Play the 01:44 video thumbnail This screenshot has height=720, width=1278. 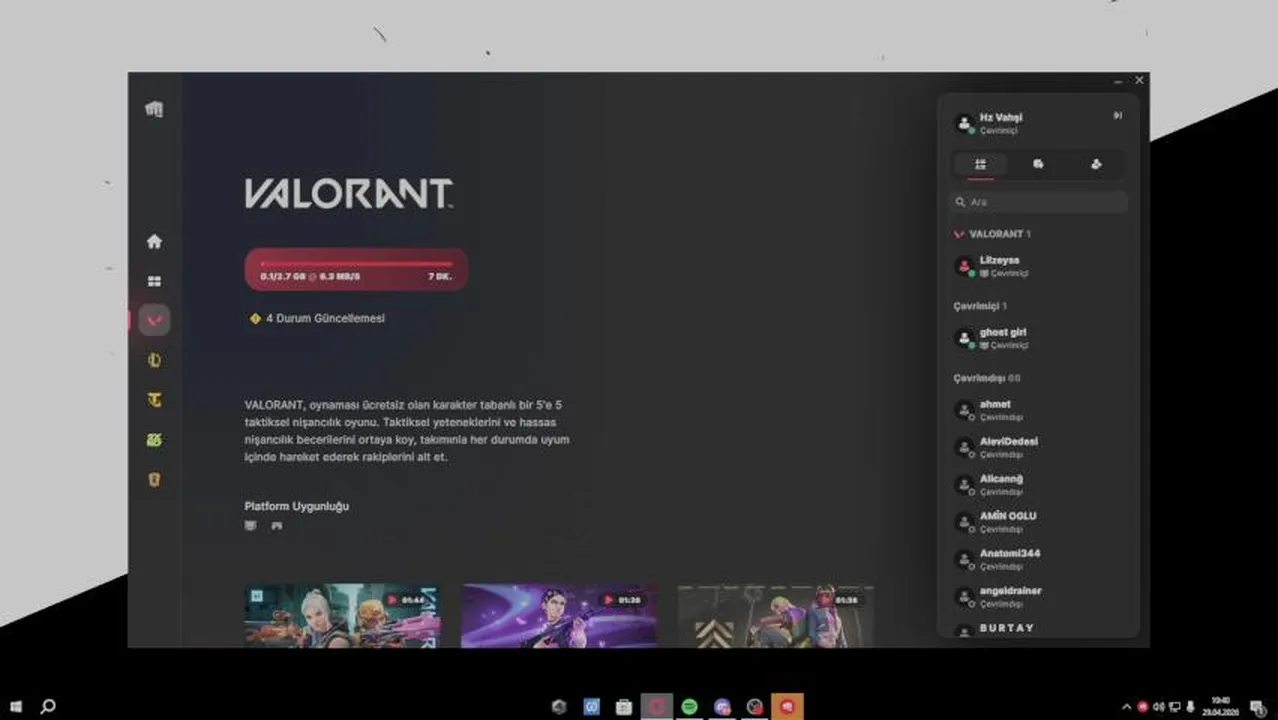[x=342, y=616]
